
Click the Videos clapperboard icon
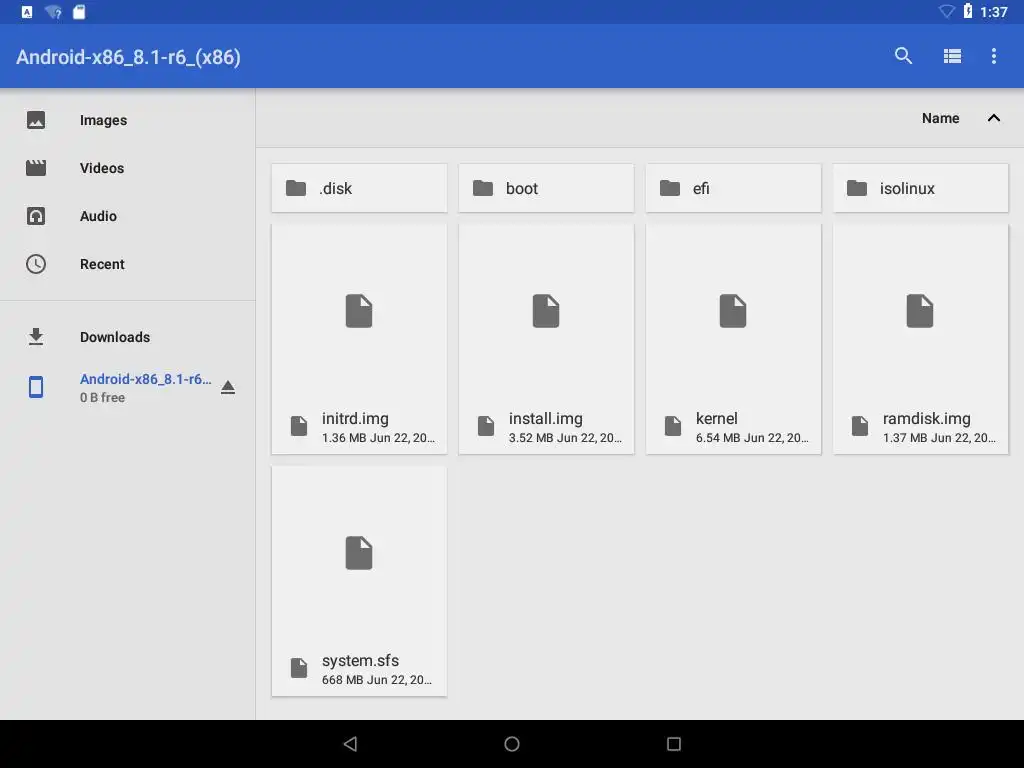pos(36,168)
